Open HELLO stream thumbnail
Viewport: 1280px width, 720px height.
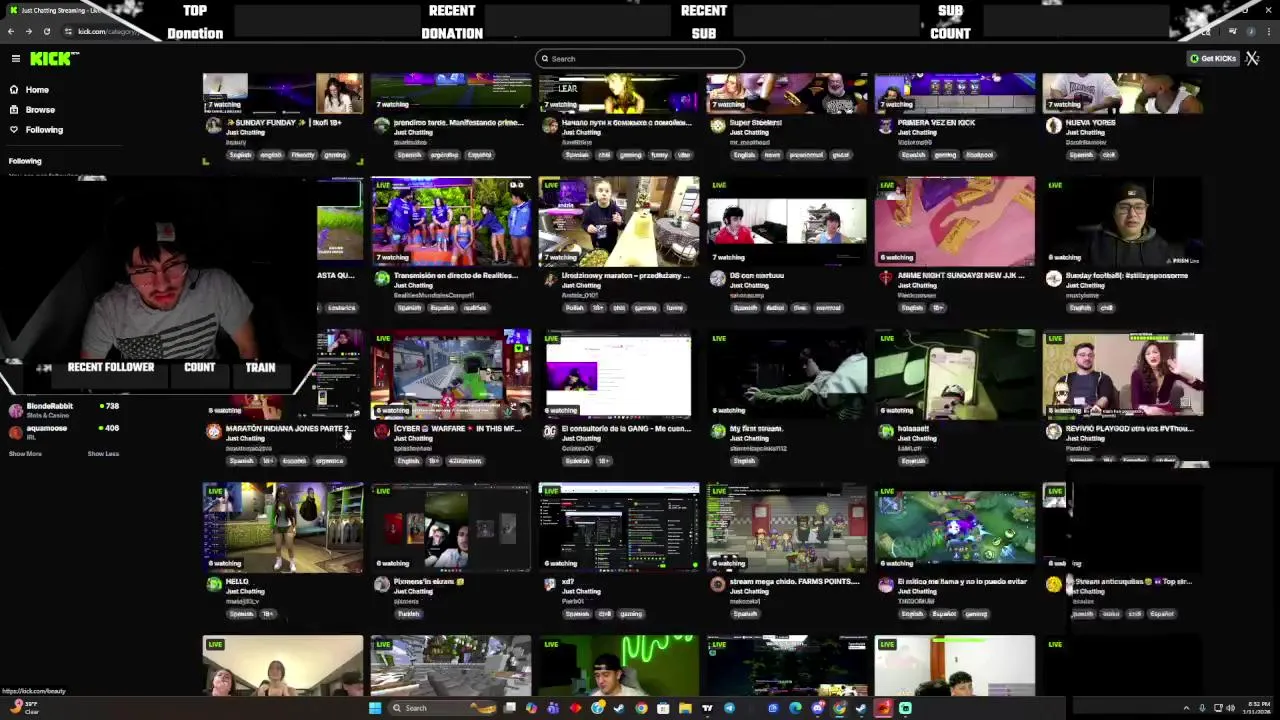[283, 528]
